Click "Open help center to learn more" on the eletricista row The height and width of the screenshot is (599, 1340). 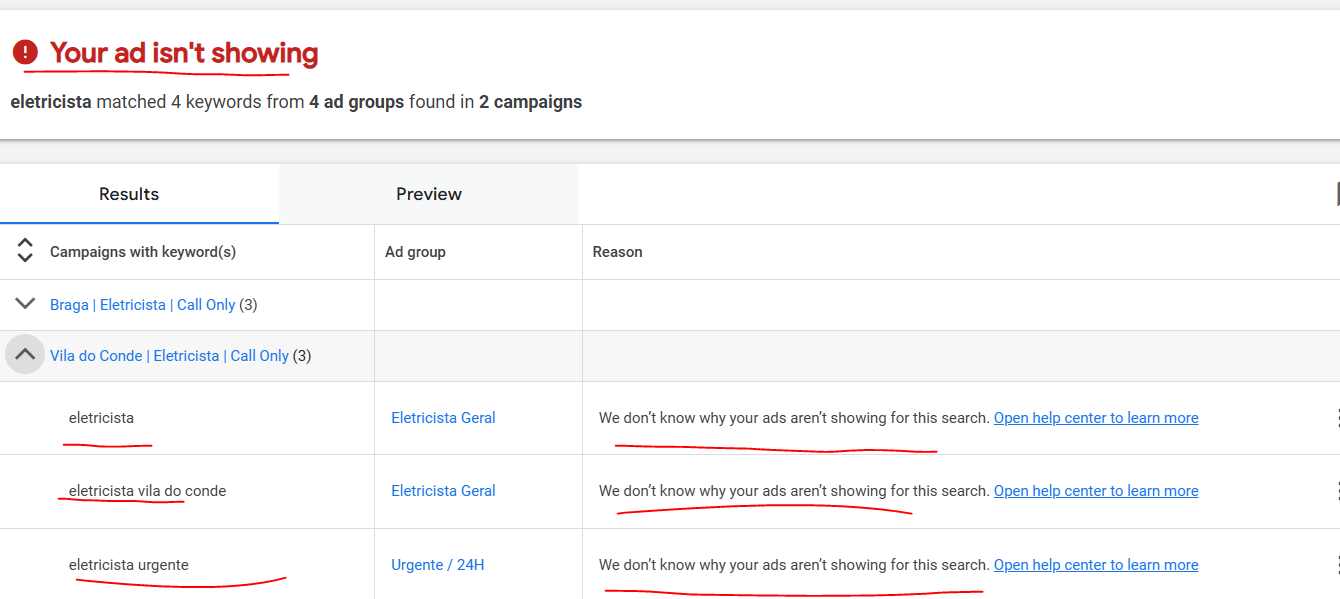1095,417
